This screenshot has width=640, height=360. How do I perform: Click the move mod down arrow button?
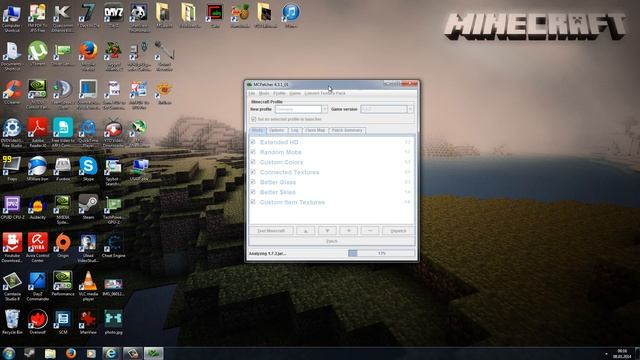[x=327, y=231]
